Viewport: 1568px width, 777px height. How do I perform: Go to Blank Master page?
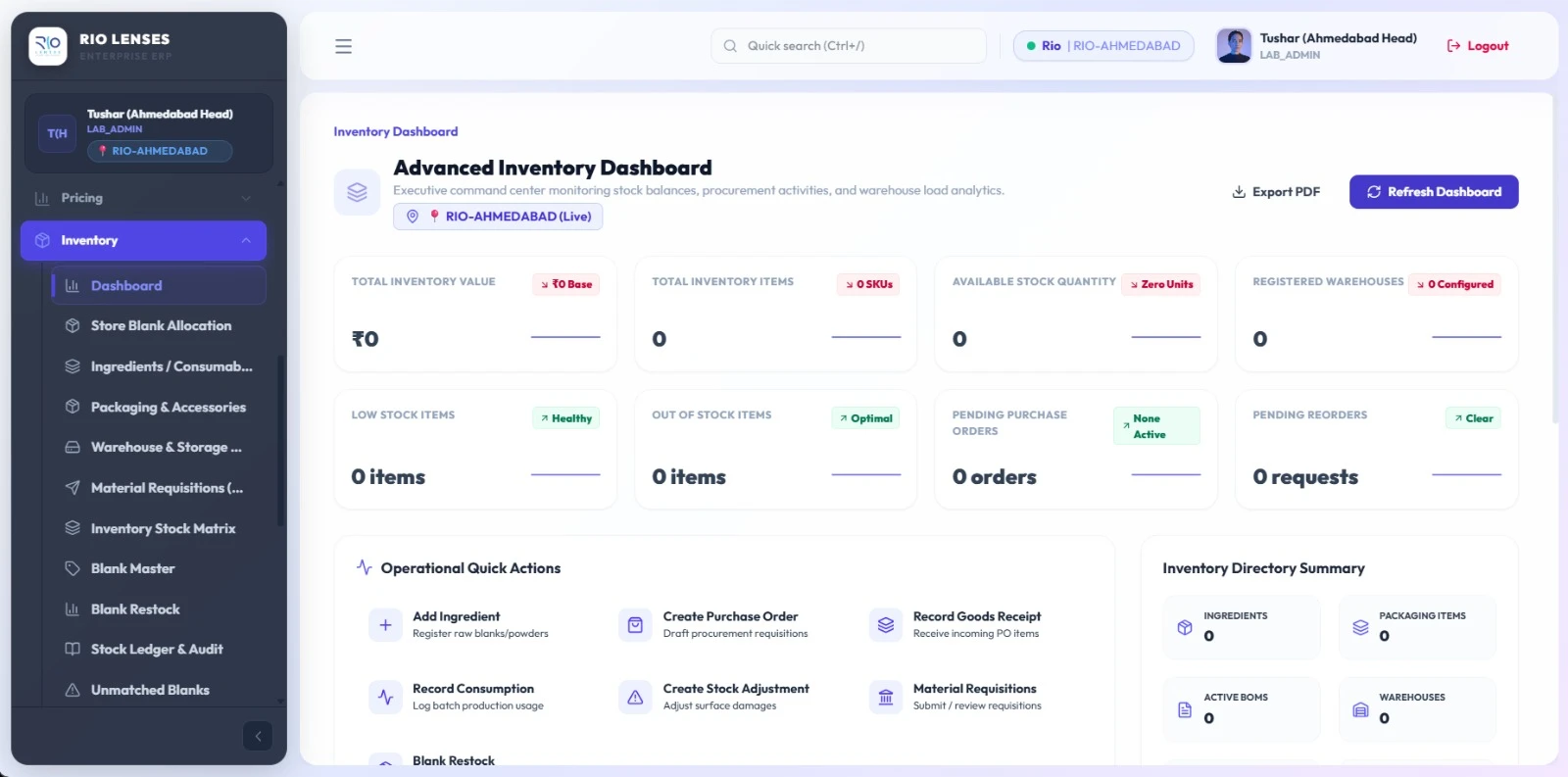pyautogui.click(x=159, y=568)
